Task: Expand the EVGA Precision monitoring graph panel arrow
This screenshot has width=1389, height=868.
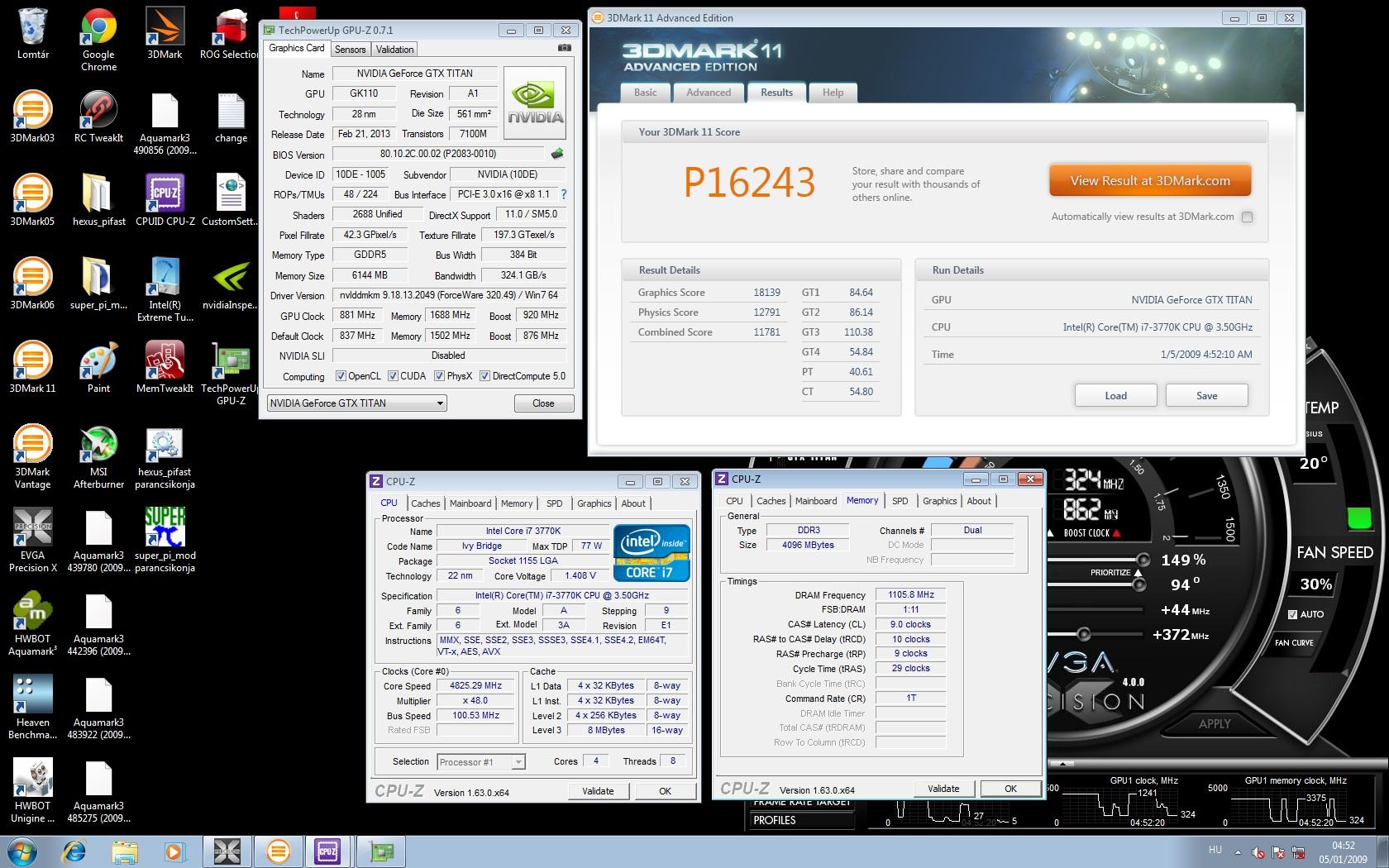Action: click(1063, 764)
